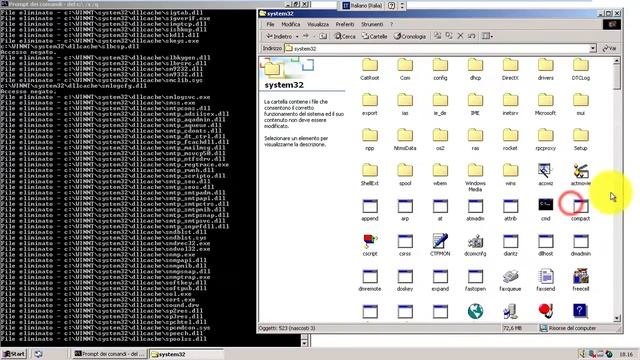This screenshot has height=360, width=640.
Task: Open the Visualizza menu
Action: pos(318,24)
